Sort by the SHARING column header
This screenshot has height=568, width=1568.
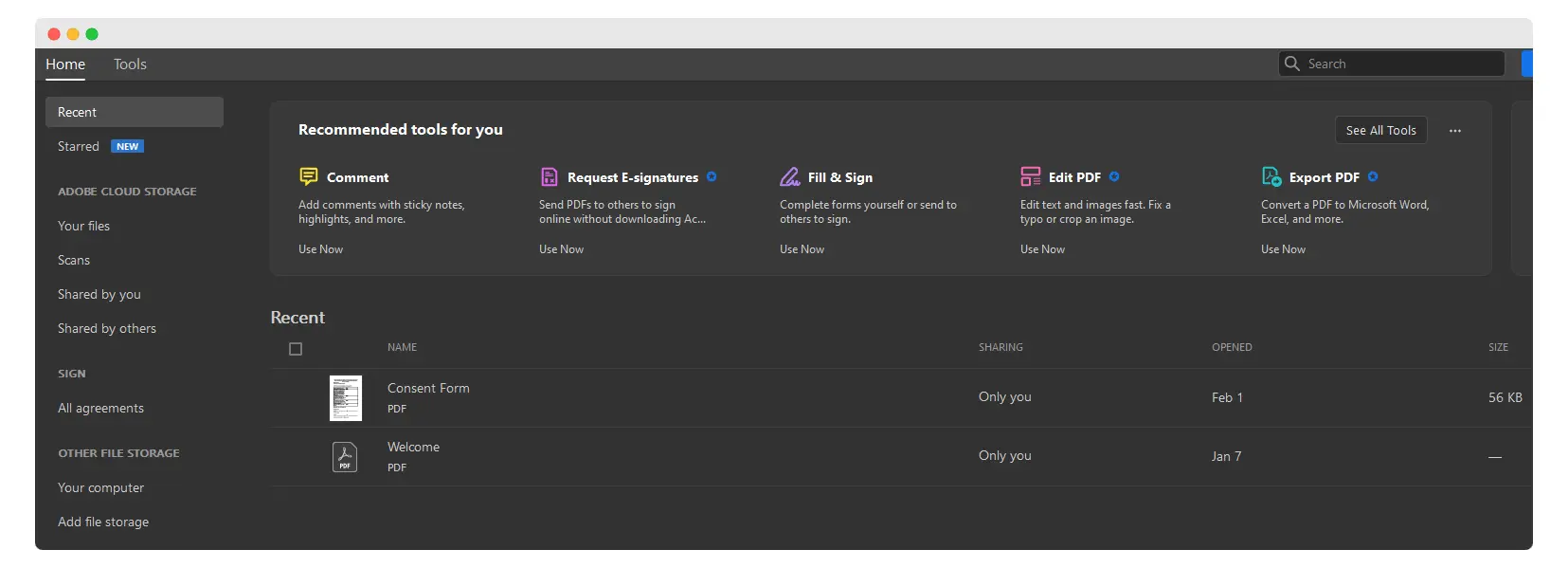[1000, 347]
